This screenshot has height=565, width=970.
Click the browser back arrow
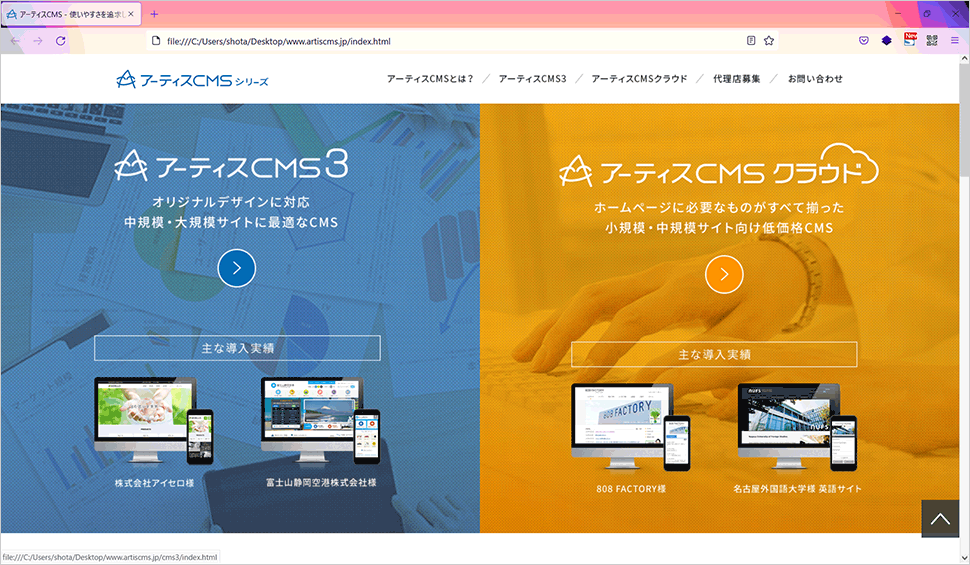15,41
